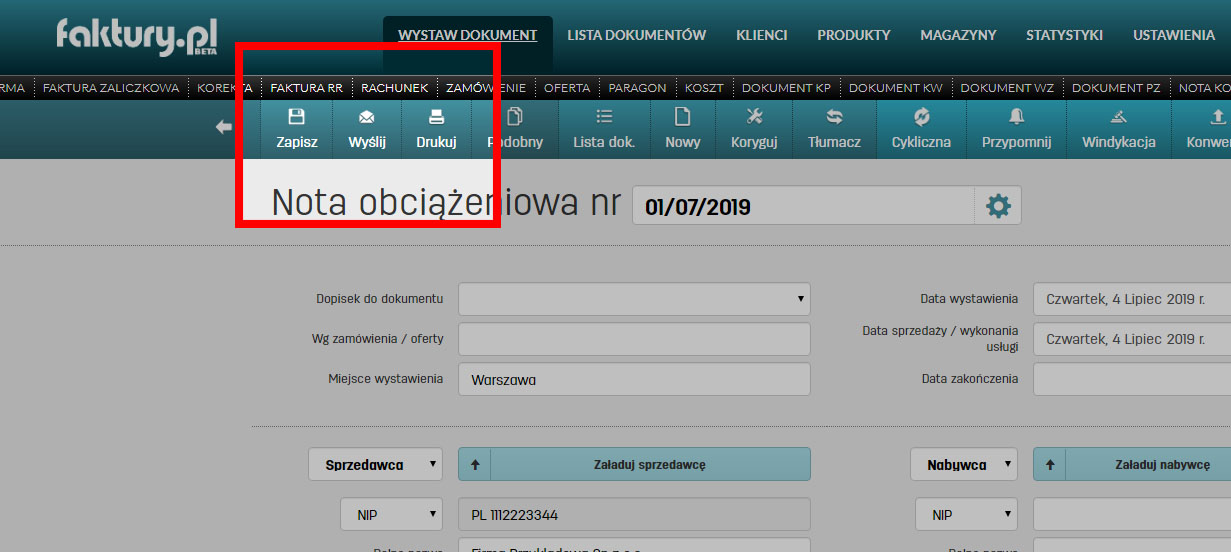Choose the Rachunek document type
The image size is (1231, 552).
pos(394,88)
